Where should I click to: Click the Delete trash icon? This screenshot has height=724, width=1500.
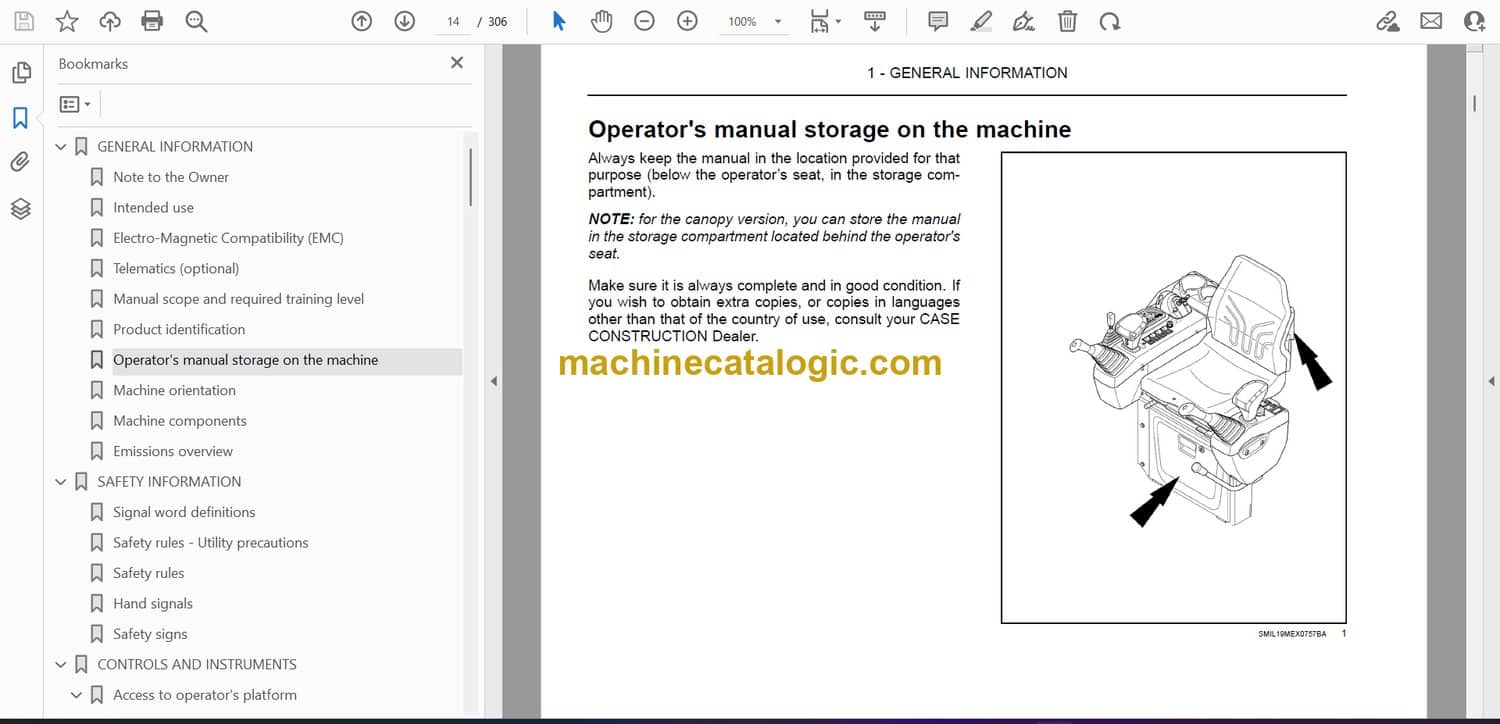coord(1067,21)
